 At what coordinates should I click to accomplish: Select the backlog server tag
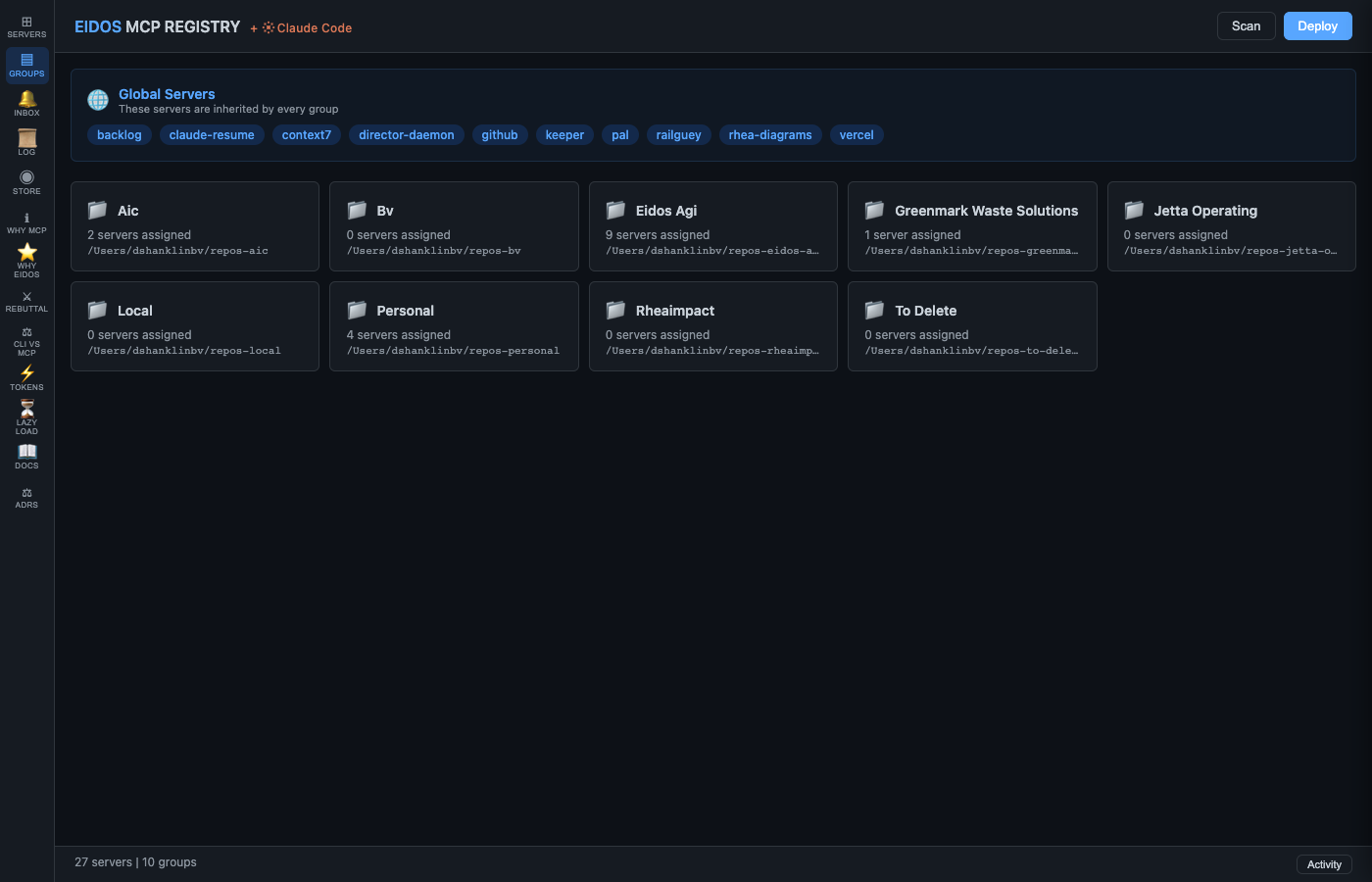[x=120, y=135]
